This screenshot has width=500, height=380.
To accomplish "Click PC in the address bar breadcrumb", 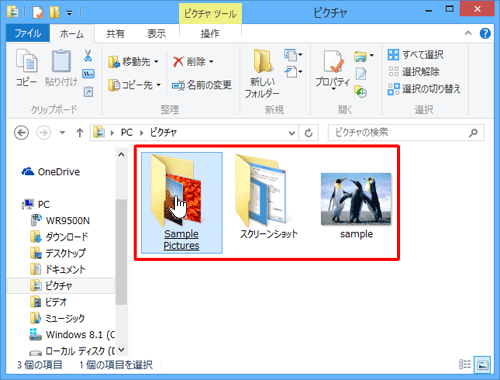I will pyautogui.click(x=127, y=133).
